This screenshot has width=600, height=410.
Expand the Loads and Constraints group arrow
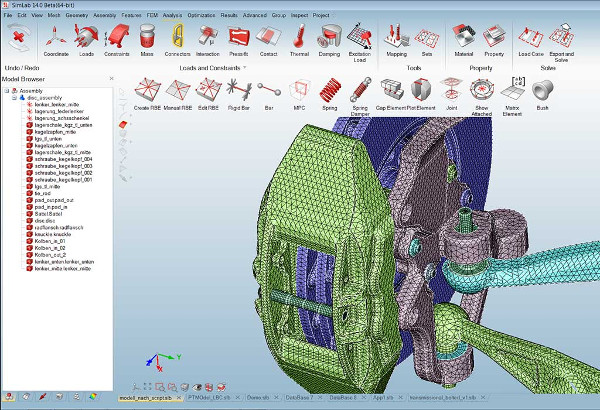[x=245, y=67]
